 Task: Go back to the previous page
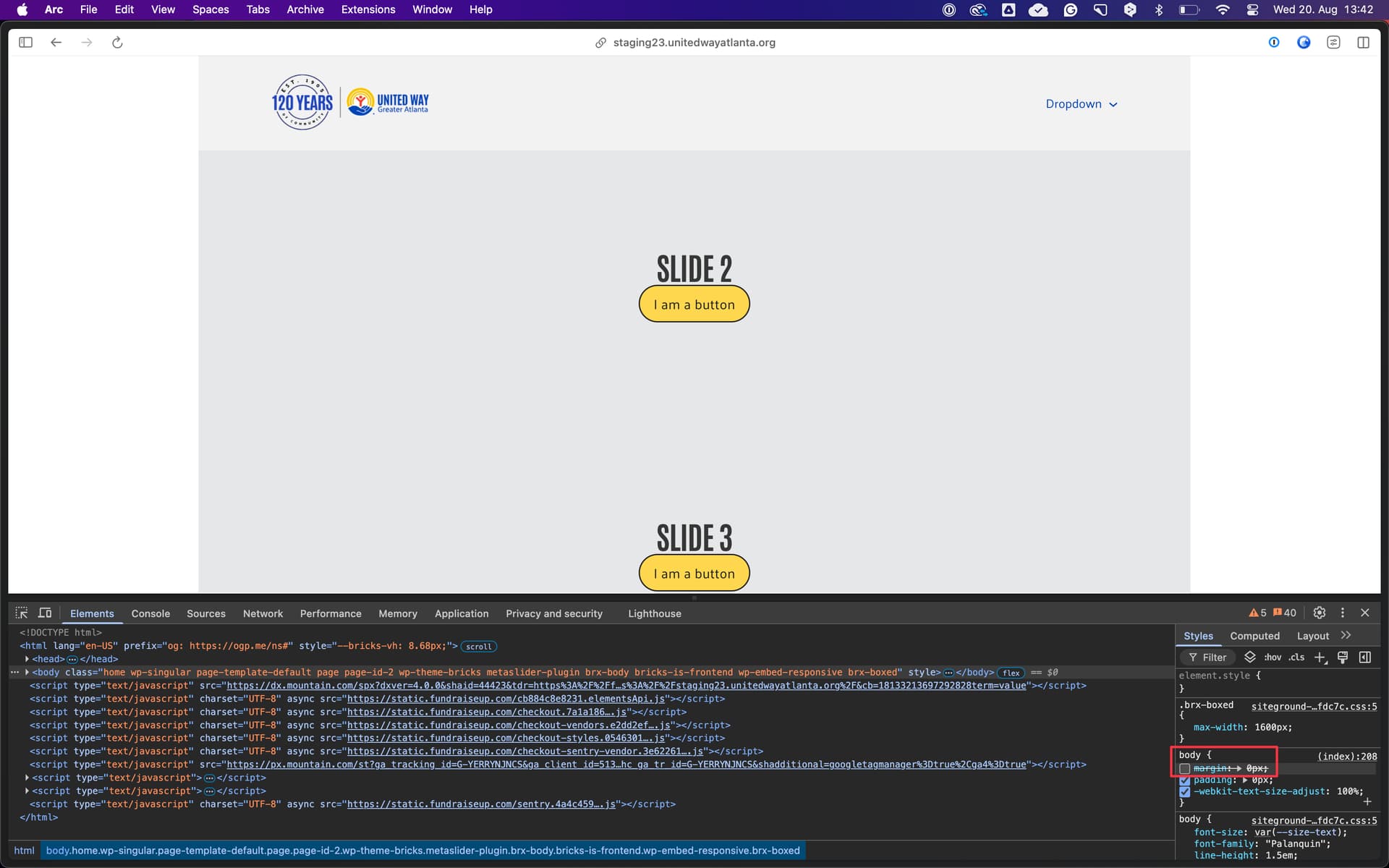click(56, 43)
